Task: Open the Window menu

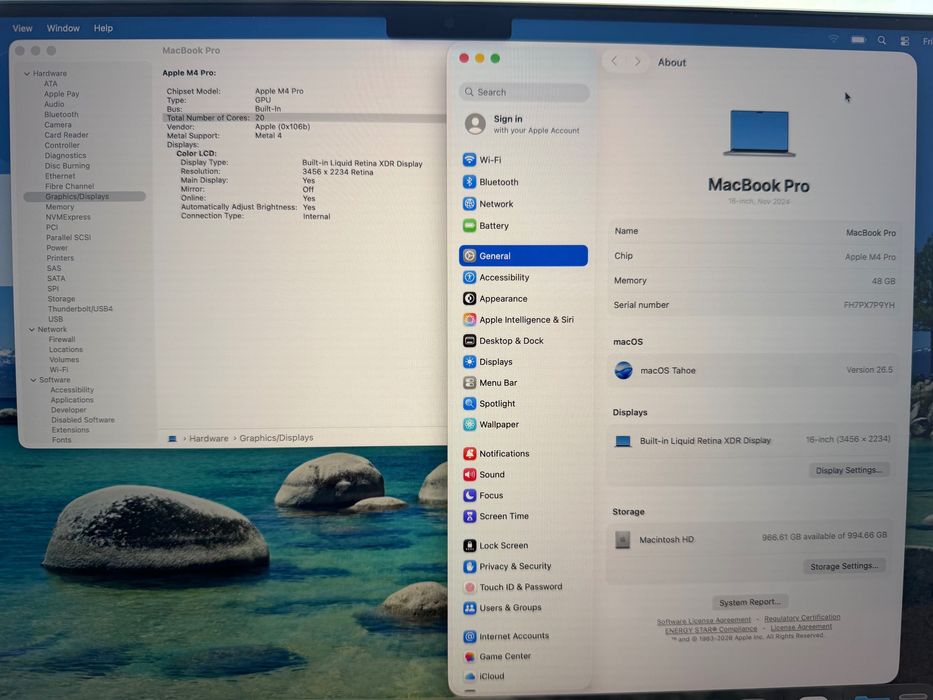Action: click(x=63, y=28)
